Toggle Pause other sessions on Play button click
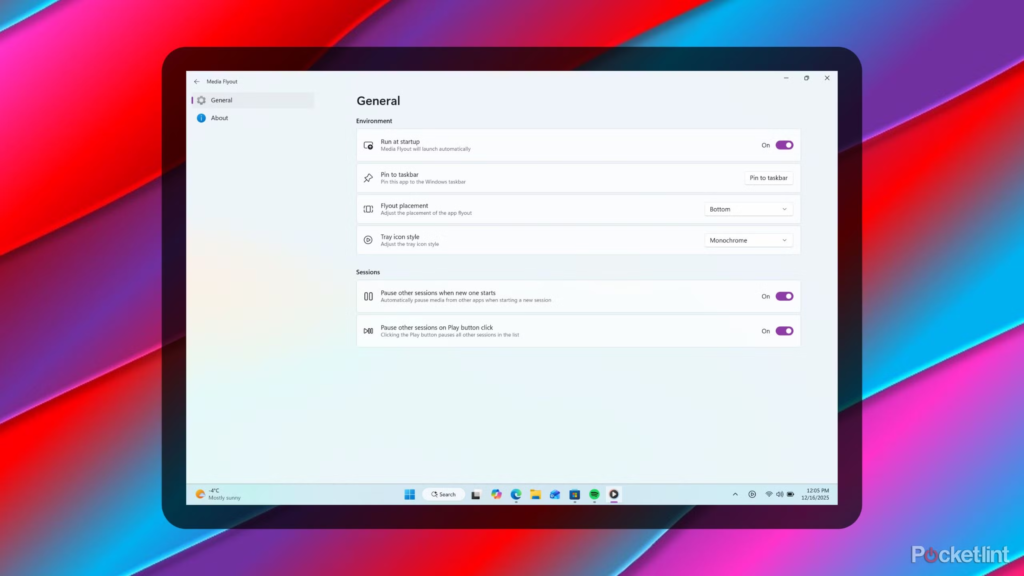The height and width of the screenshot is (576, 1024). coord(784,331)
